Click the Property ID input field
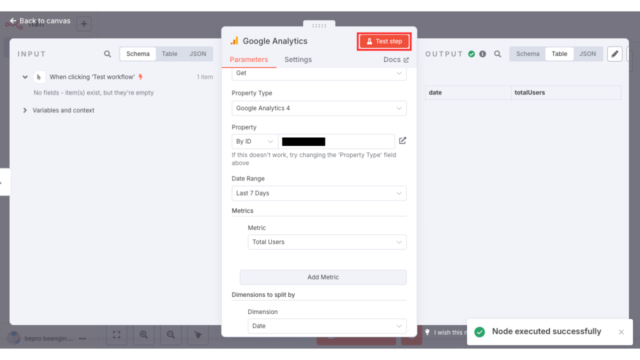The width and height of the screenshot is (640, 360). 337,142
